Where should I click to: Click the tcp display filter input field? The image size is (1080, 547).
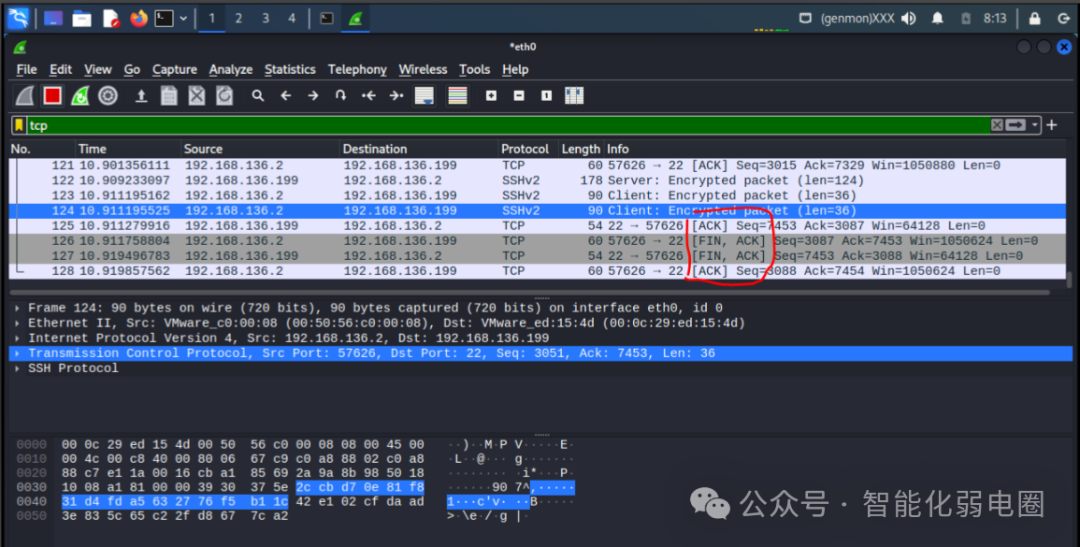tap(508, 125)
